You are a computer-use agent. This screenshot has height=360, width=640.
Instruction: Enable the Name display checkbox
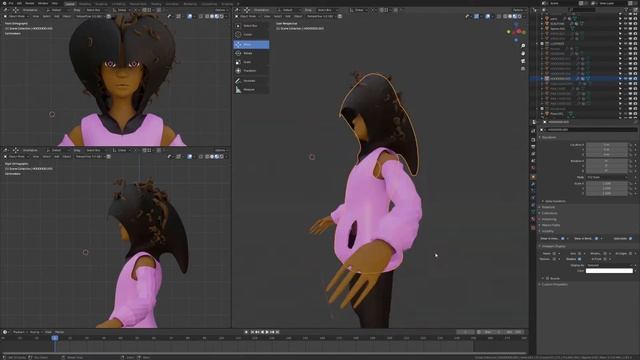coord(554,253)
